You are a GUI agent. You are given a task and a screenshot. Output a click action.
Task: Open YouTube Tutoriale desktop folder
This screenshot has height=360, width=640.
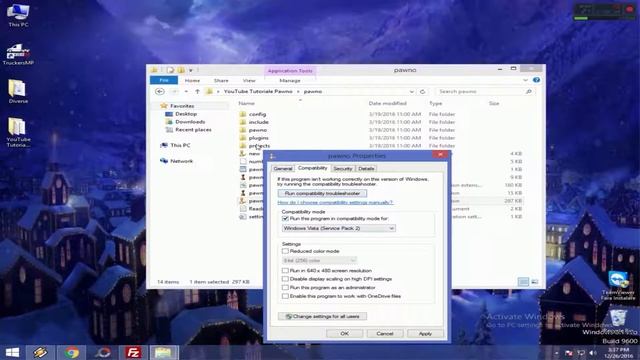pos(18,132)
